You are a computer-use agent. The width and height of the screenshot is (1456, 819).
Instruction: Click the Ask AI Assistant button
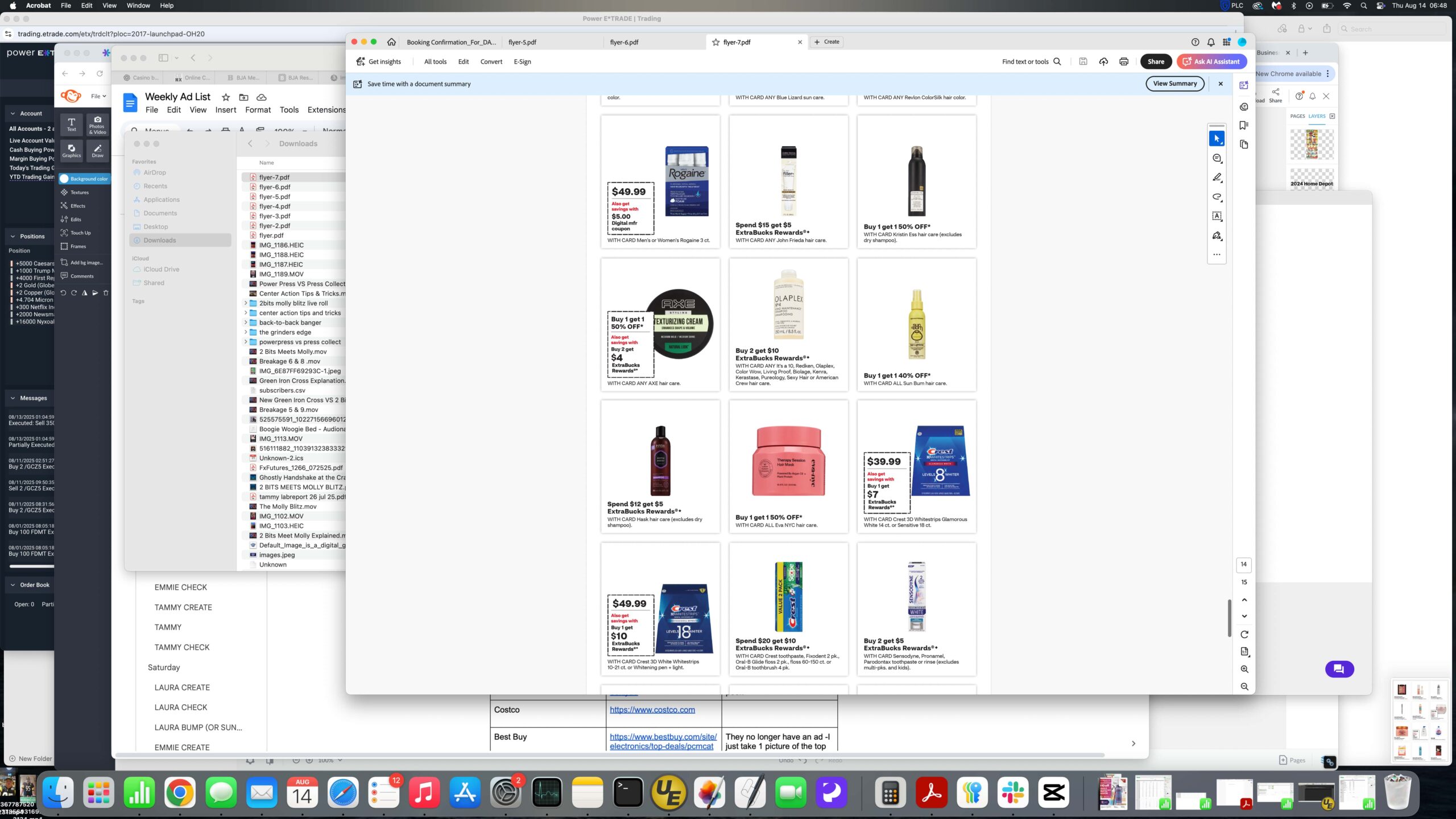click(1211, 61)
